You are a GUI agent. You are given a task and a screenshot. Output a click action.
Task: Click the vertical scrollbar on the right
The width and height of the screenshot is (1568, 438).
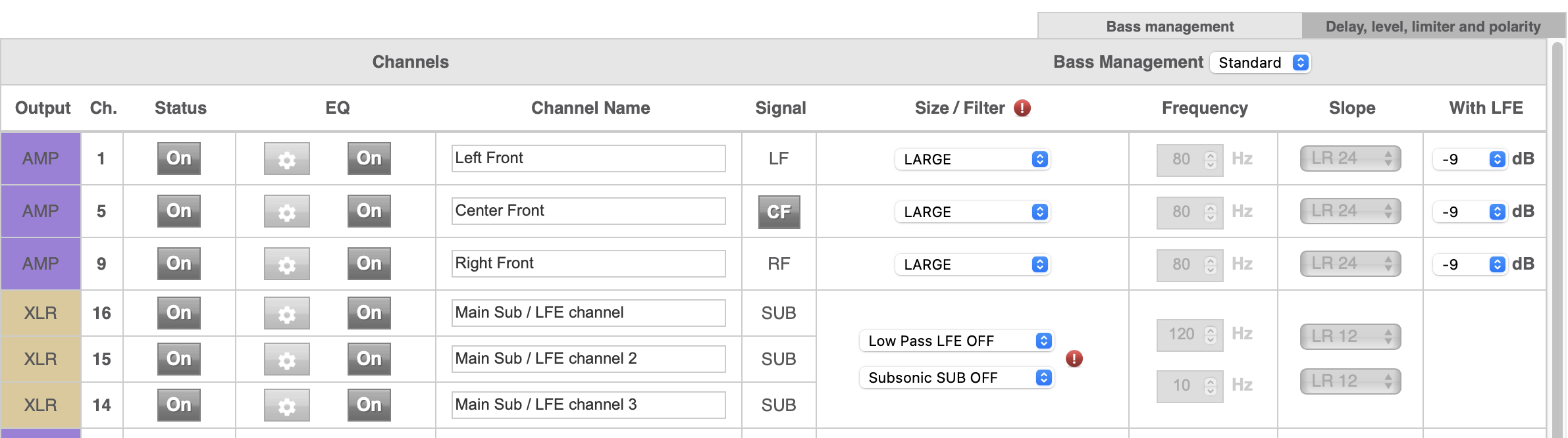click(x=1556, y=237)
